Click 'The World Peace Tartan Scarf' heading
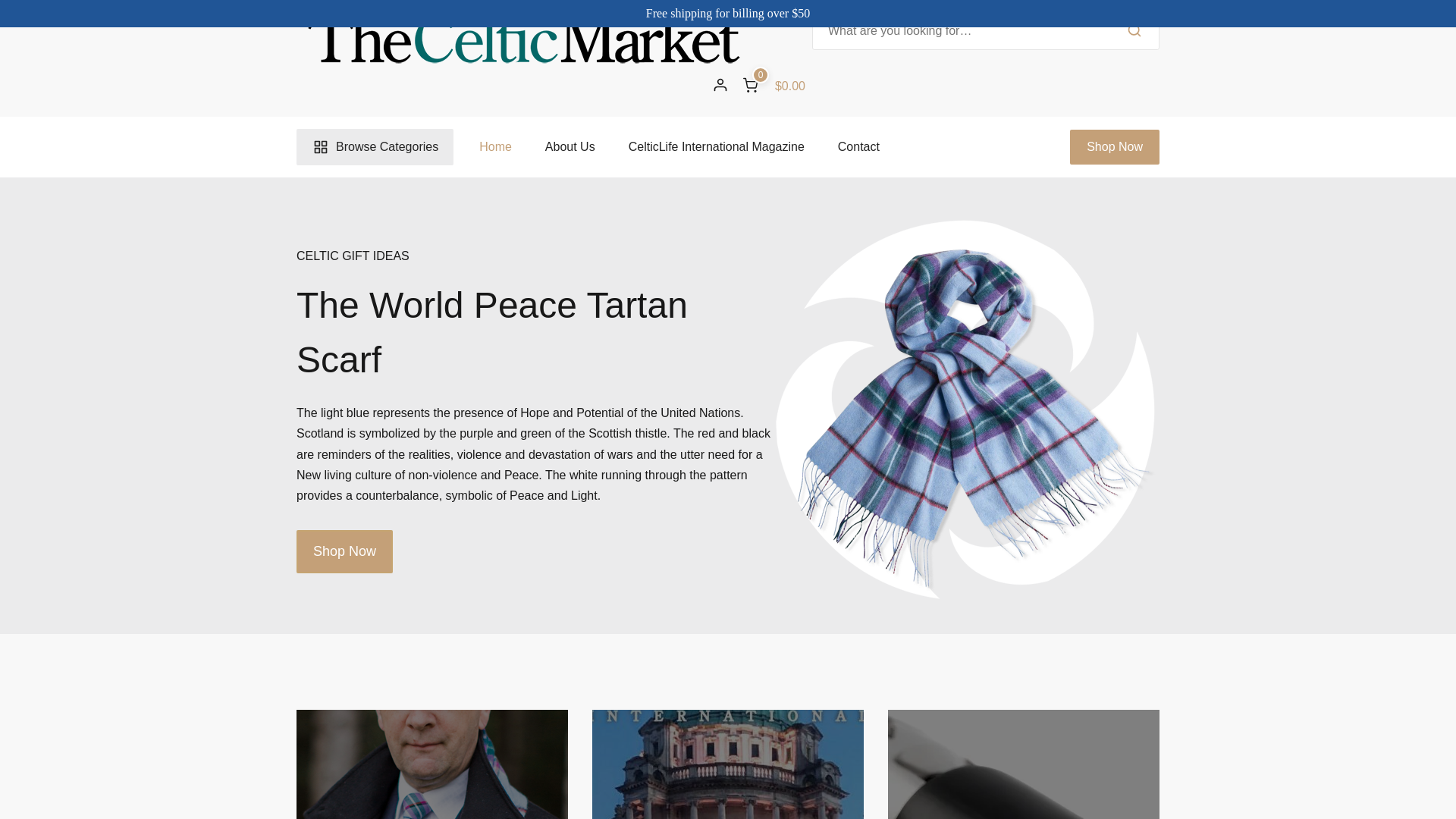Image resolution: width=1456 pixels, height=819 pixels. [491, 332]
